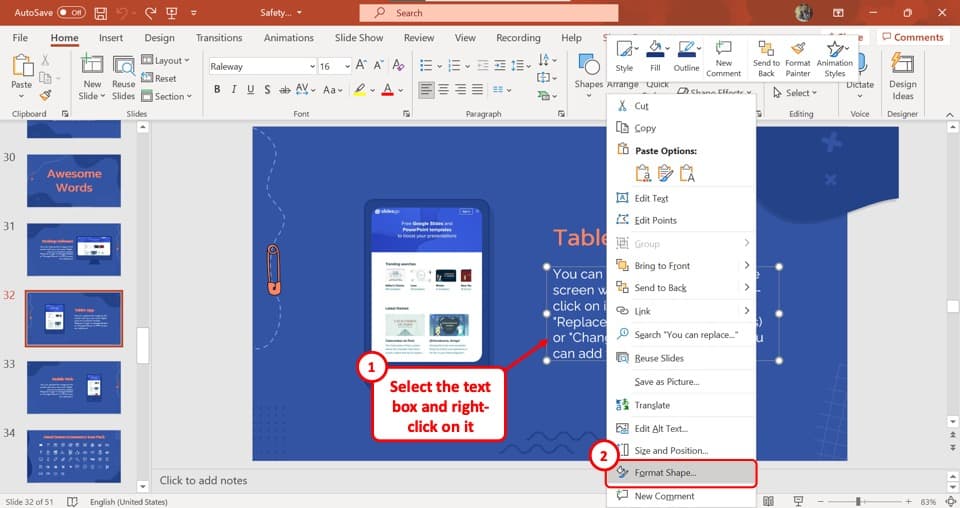Click the Style icon in mini toolbar
960x508 pixels.
click(x=624, y=56)
